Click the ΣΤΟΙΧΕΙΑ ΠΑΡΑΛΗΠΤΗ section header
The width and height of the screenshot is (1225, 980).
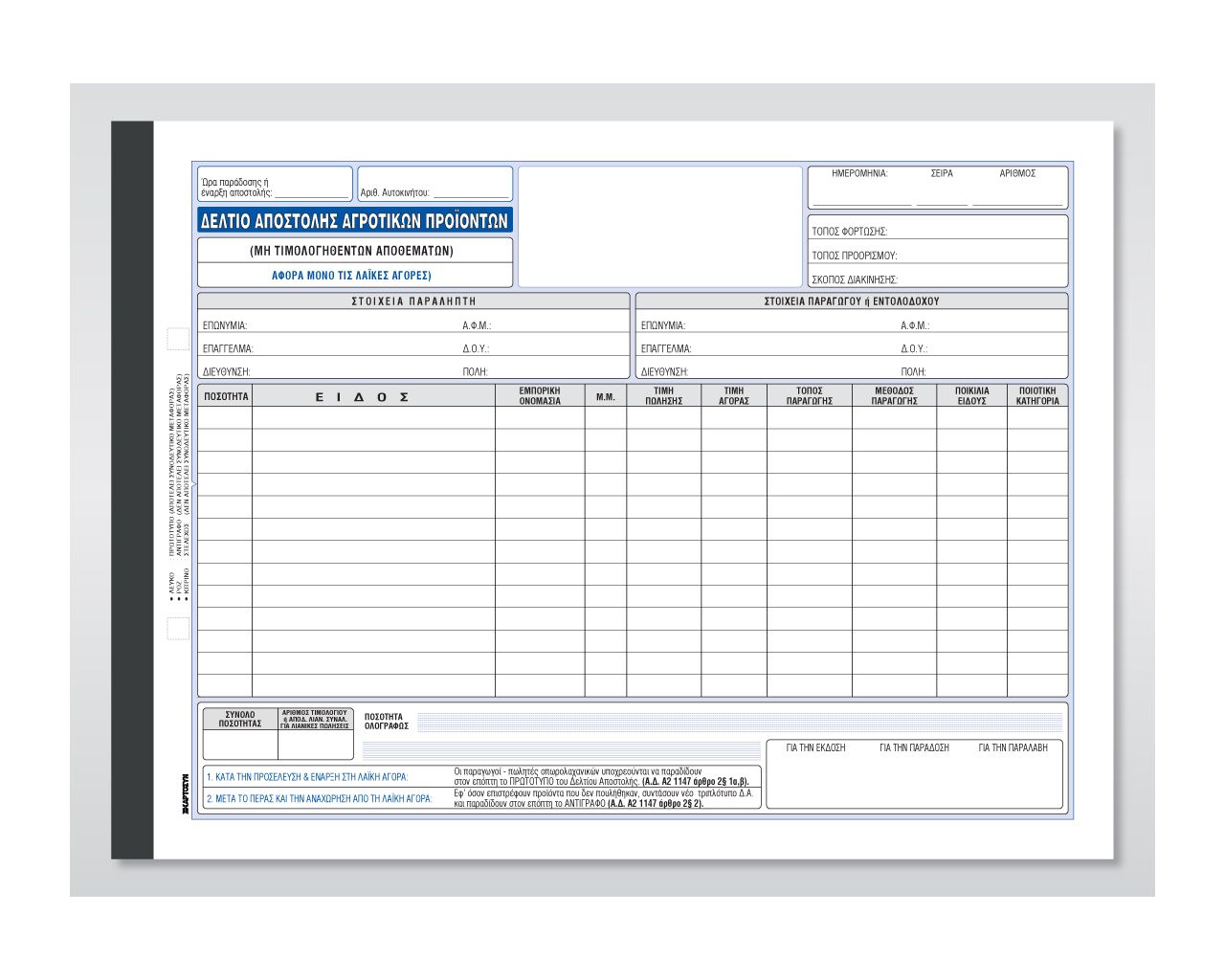413,301
